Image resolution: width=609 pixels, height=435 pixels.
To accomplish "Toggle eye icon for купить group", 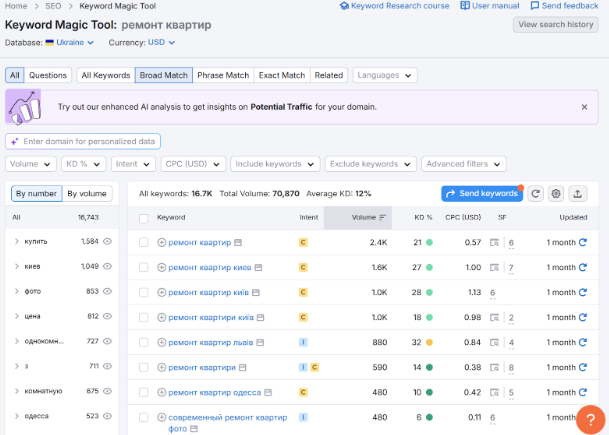I will pyautogui.click(x=107, y=241).
